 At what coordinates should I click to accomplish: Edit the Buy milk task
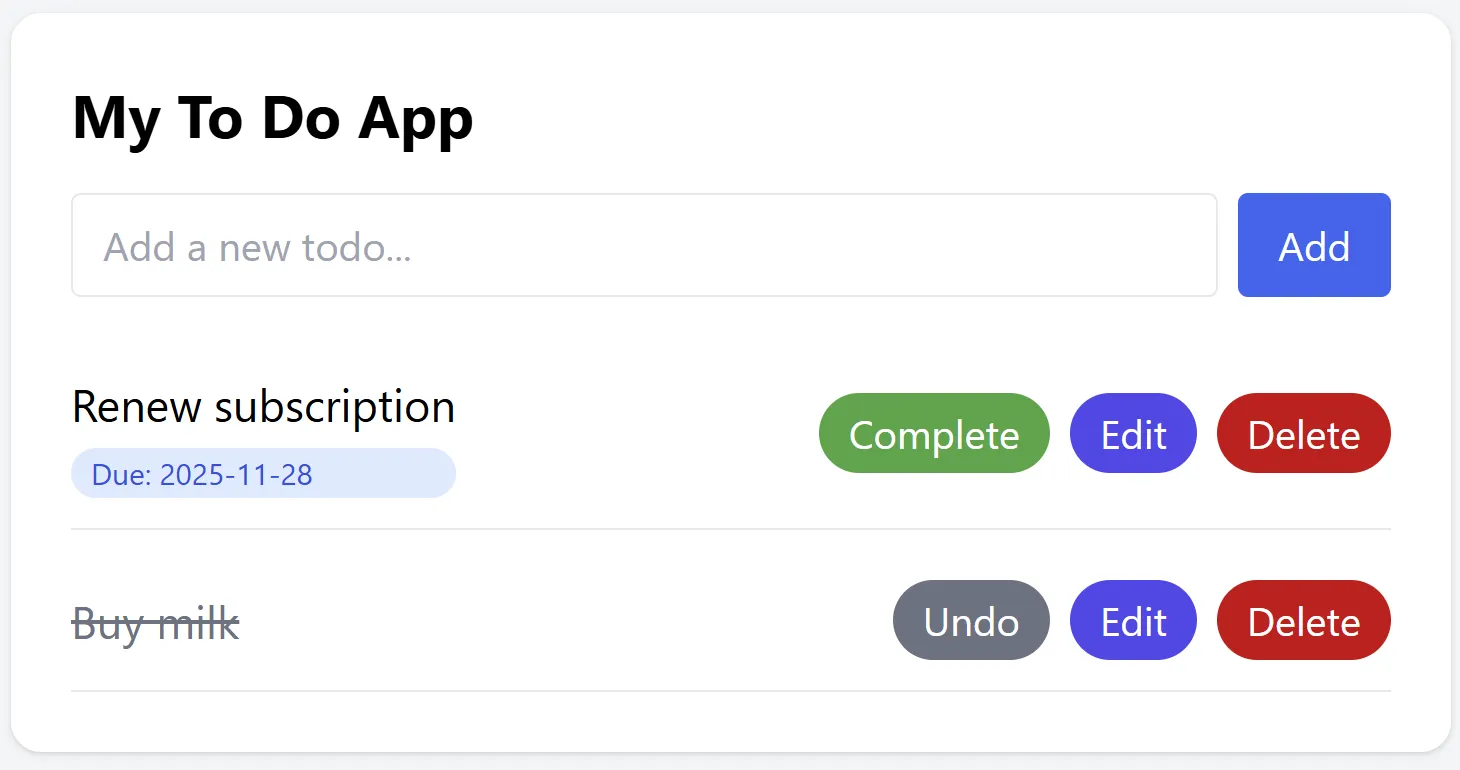(x=1132, y=620)
